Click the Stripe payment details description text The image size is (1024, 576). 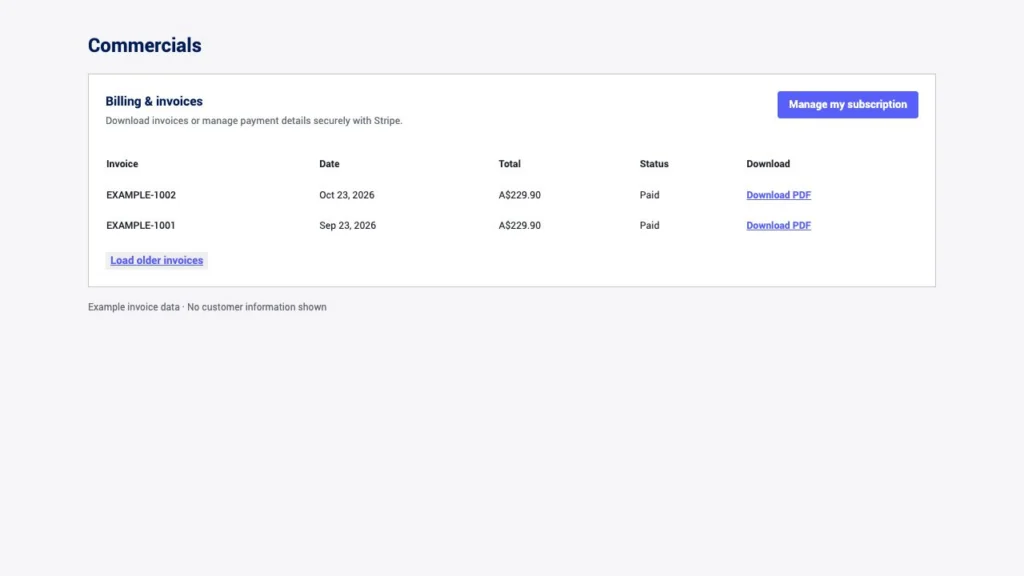[254, 121]
